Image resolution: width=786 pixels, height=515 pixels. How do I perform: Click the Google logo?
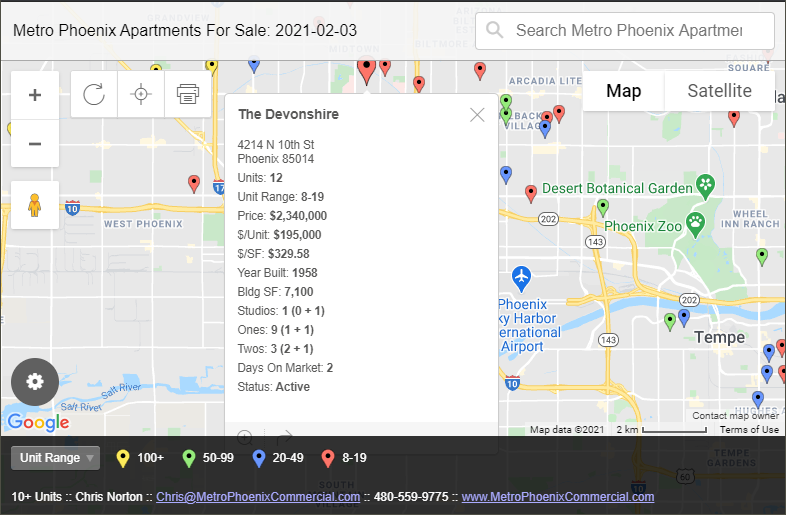click(x=39, y=422)
